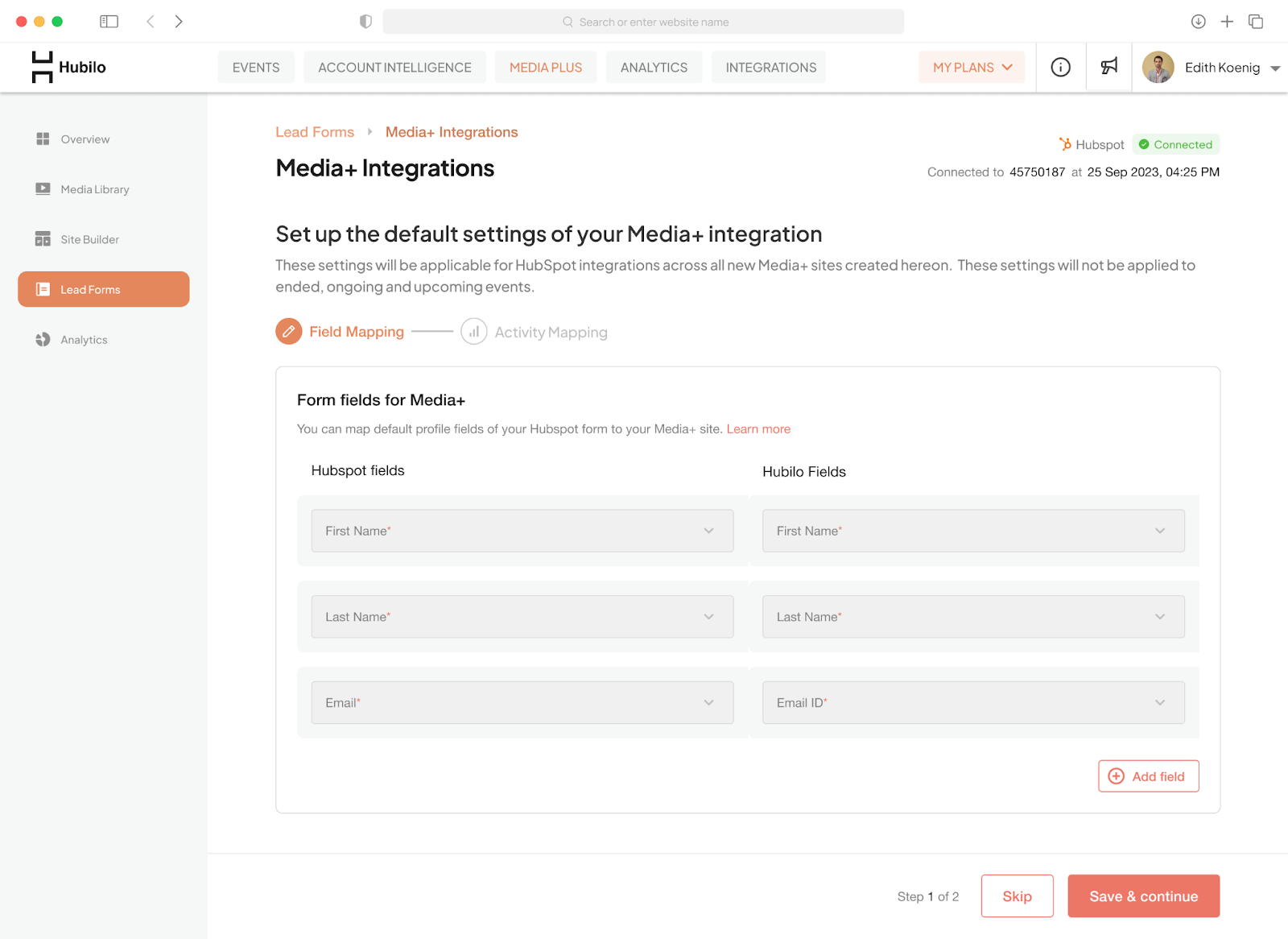Open the Account Intelligence tab
Screen dimensions: 1288x939
click(x=394, y=68)
